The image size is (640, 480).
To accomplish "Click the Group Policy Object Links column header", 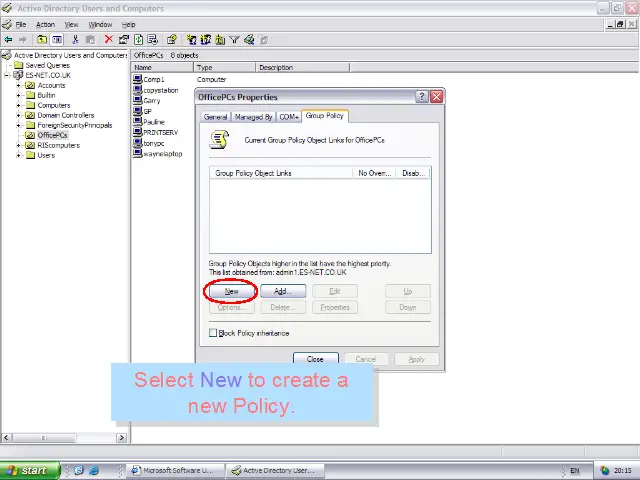I will [x=281, y=173].
